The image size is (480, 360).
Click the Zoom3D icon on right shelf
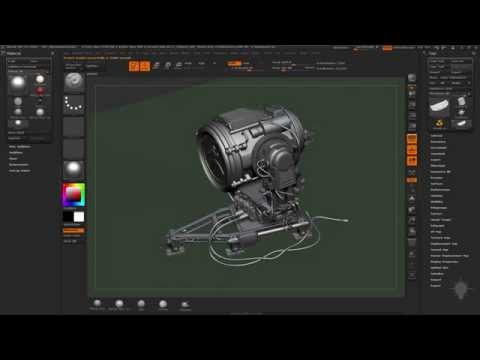[x=412, y=220]
